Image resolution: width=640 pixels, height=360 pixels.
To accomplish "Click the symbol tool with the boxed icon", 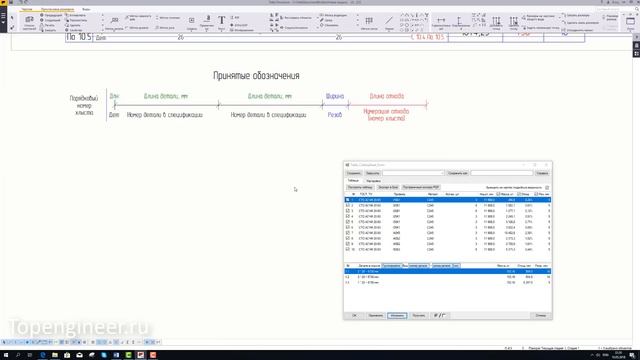I will pos(191,20).
